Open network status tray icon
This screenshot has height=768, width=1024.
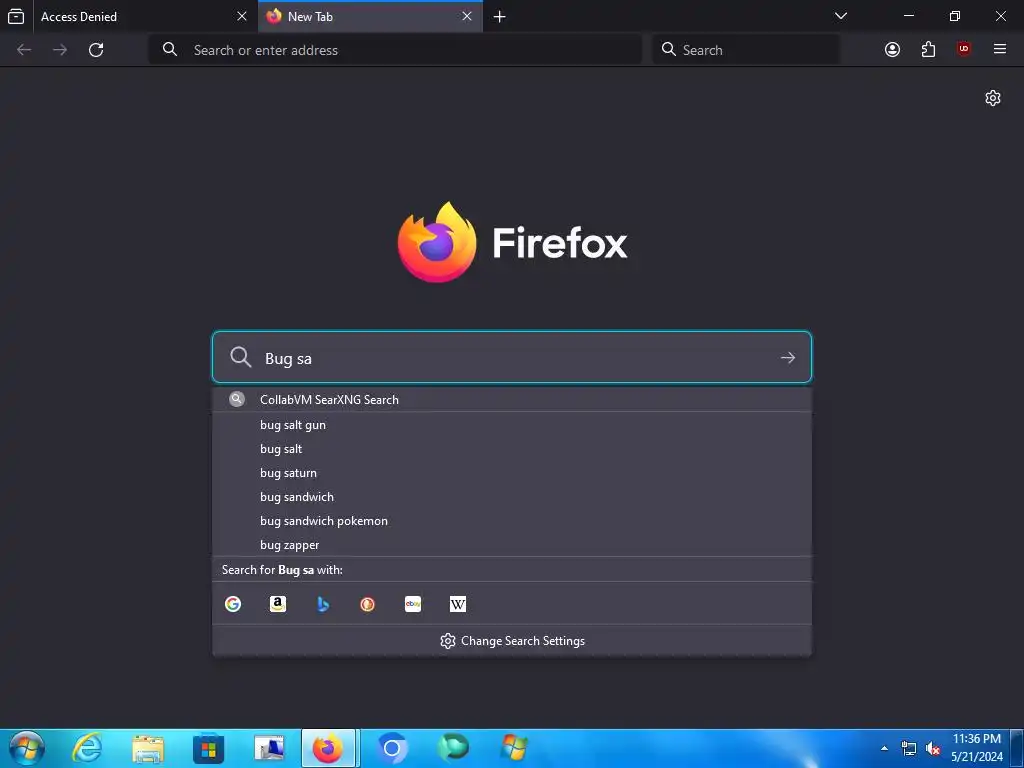tap(908, 748)
